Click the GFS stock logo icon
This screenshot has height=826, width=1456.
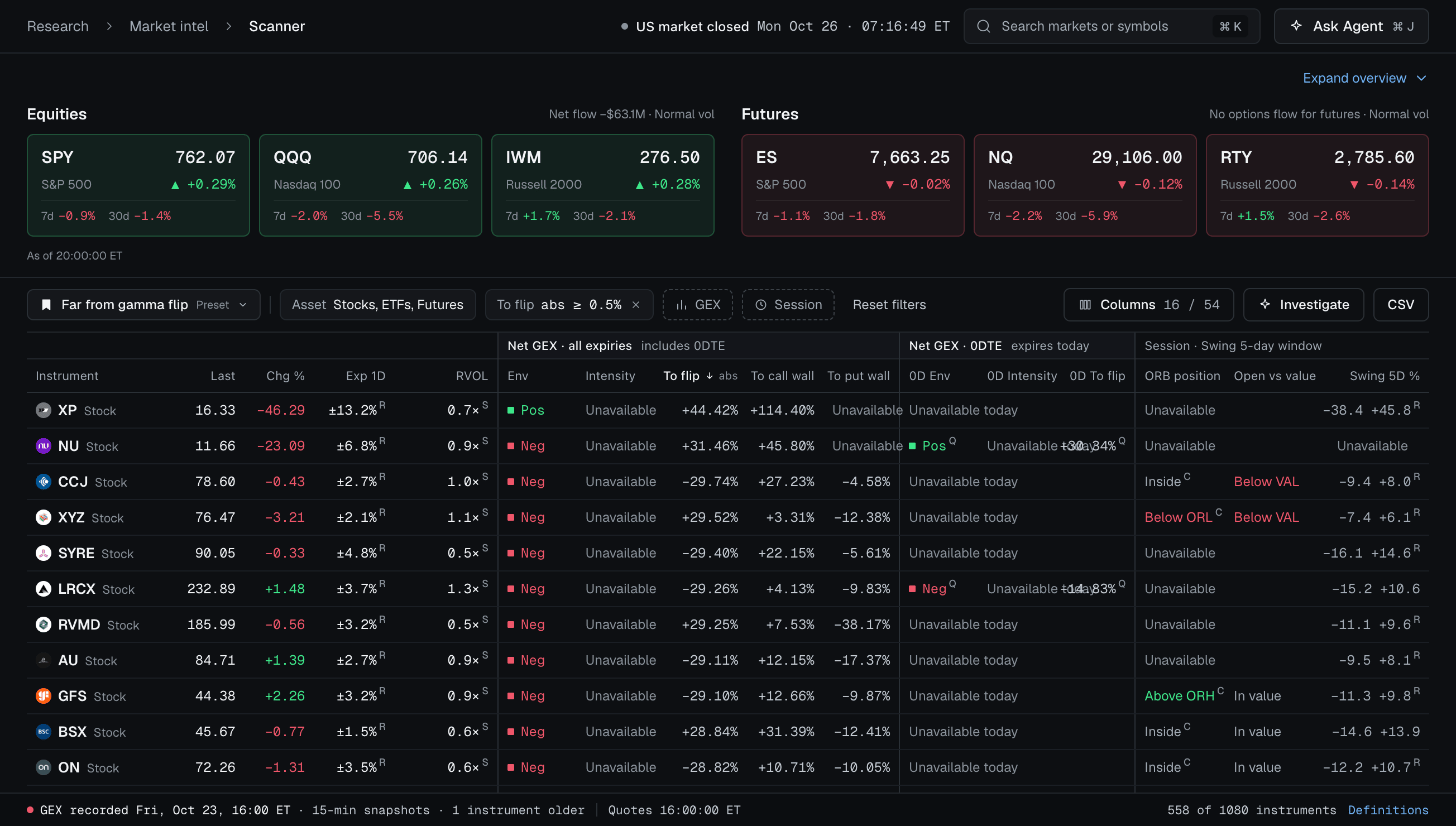44,696
